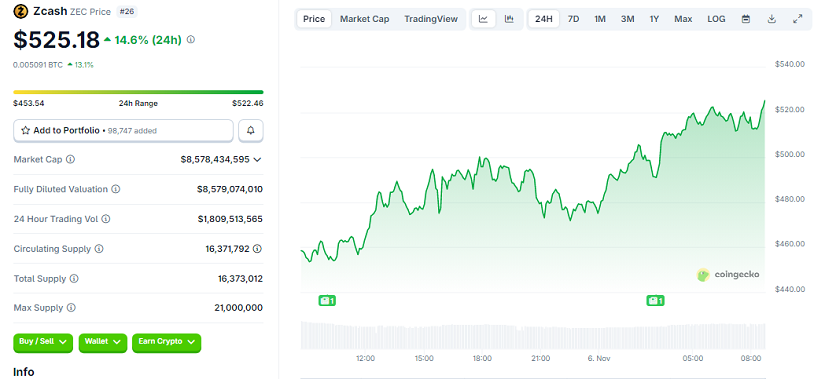Click the Add to Portfolio button
Image resolution: width=825 pixels, height=379 pixels.
pos(123,131)
